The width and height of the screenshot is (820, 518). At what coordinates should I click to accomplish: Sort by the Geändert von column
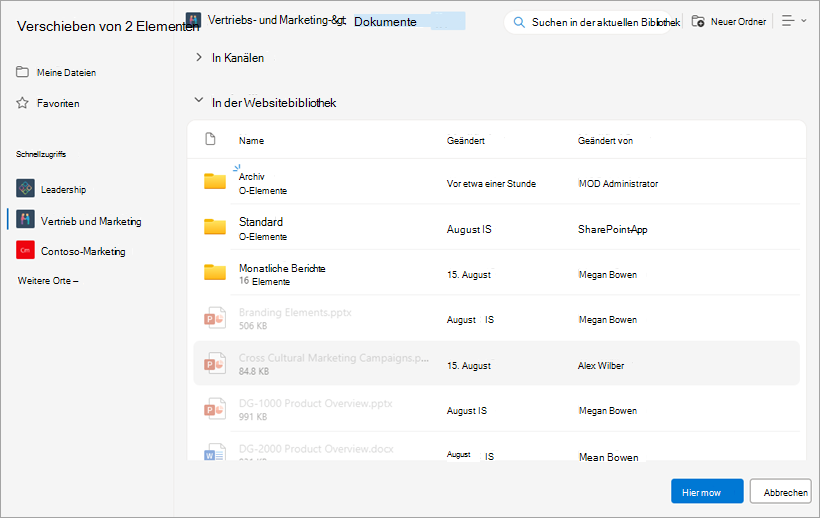tap(606, 141)
